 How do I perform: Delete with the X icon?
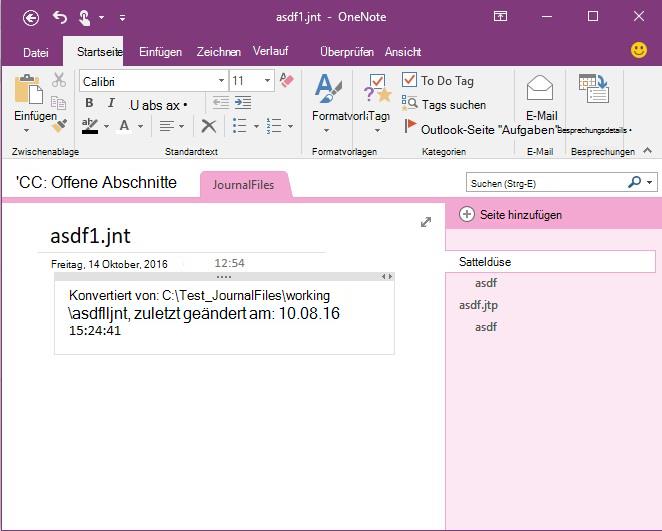click(x=209, y=126)
